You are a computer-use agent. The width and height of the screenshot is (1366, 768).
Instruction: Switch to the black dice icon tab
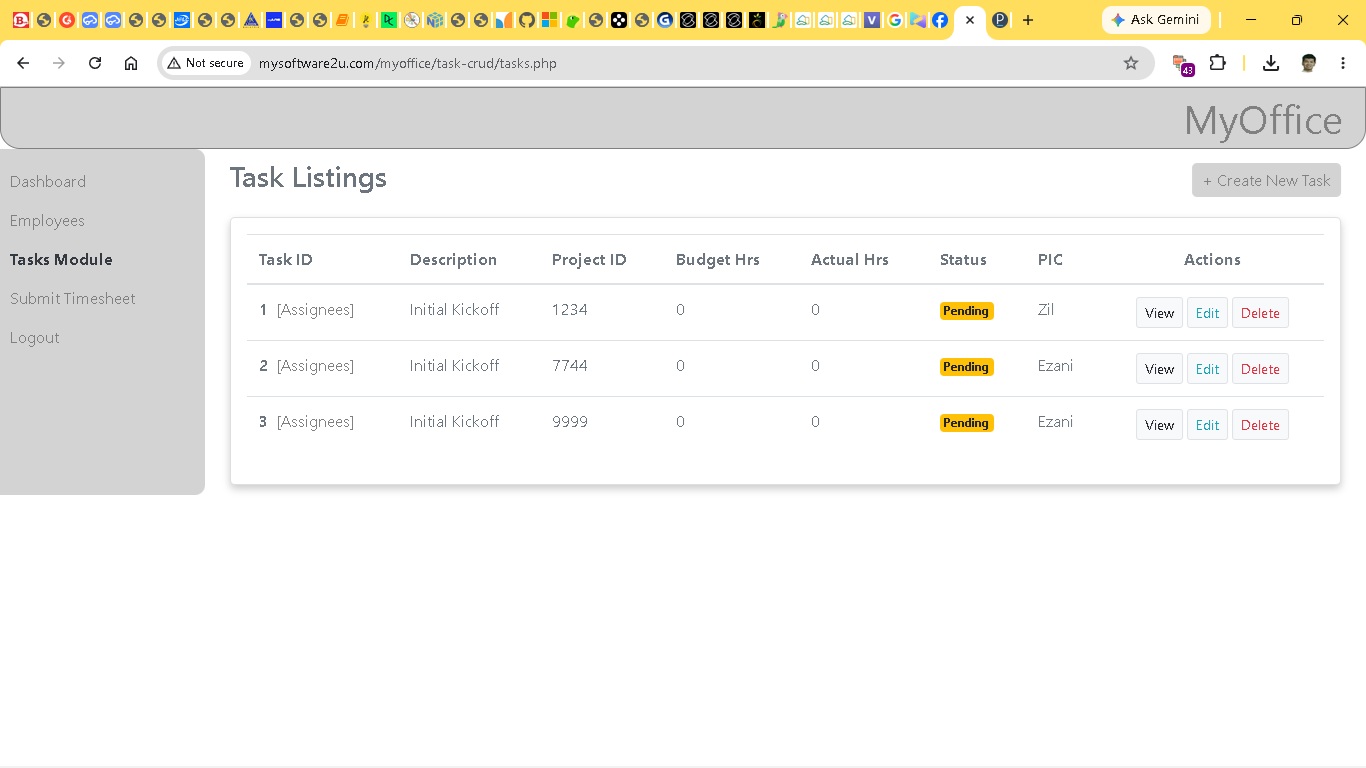[x=619, y=20]
